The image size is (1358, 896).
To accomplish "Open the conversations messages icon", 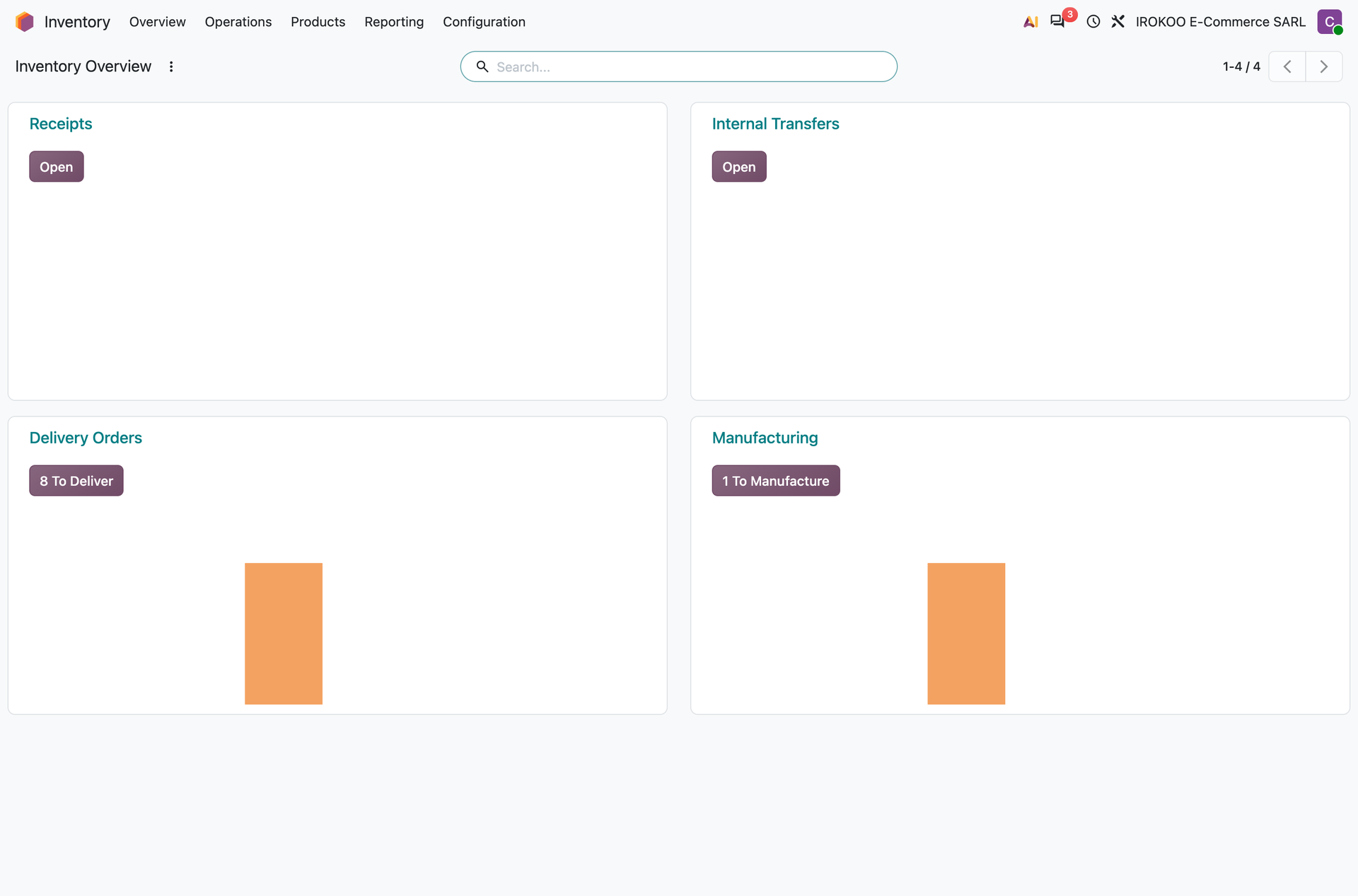I will point(1057,21).
